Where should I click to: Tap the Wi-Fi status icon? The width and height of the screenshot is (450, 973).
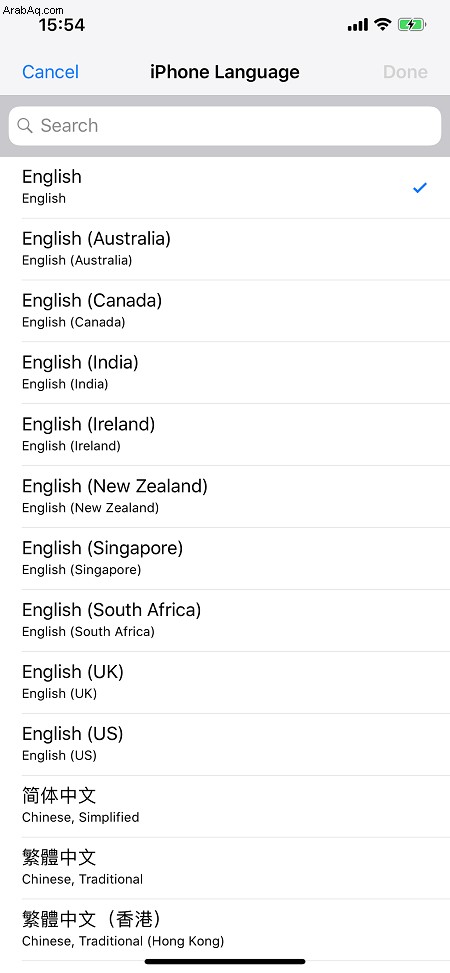(382, 25)
